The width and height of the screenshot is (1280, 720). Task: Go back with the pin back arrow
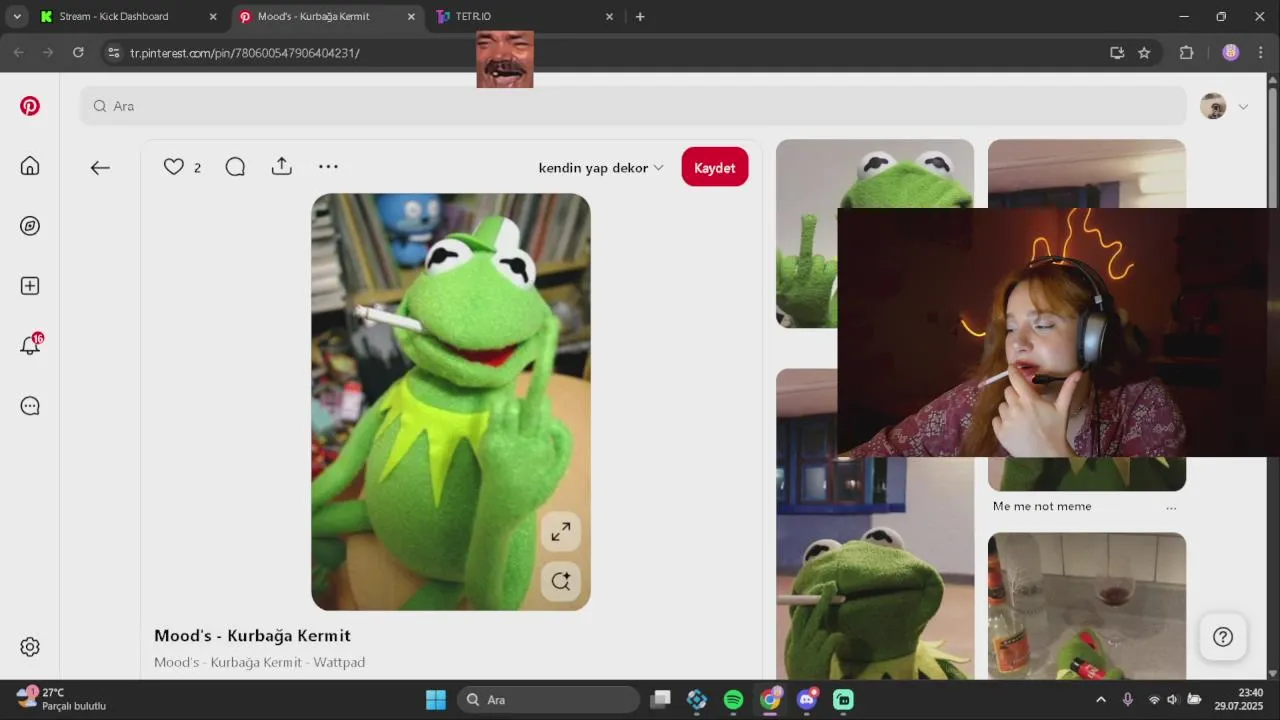(x=100, y=168)
